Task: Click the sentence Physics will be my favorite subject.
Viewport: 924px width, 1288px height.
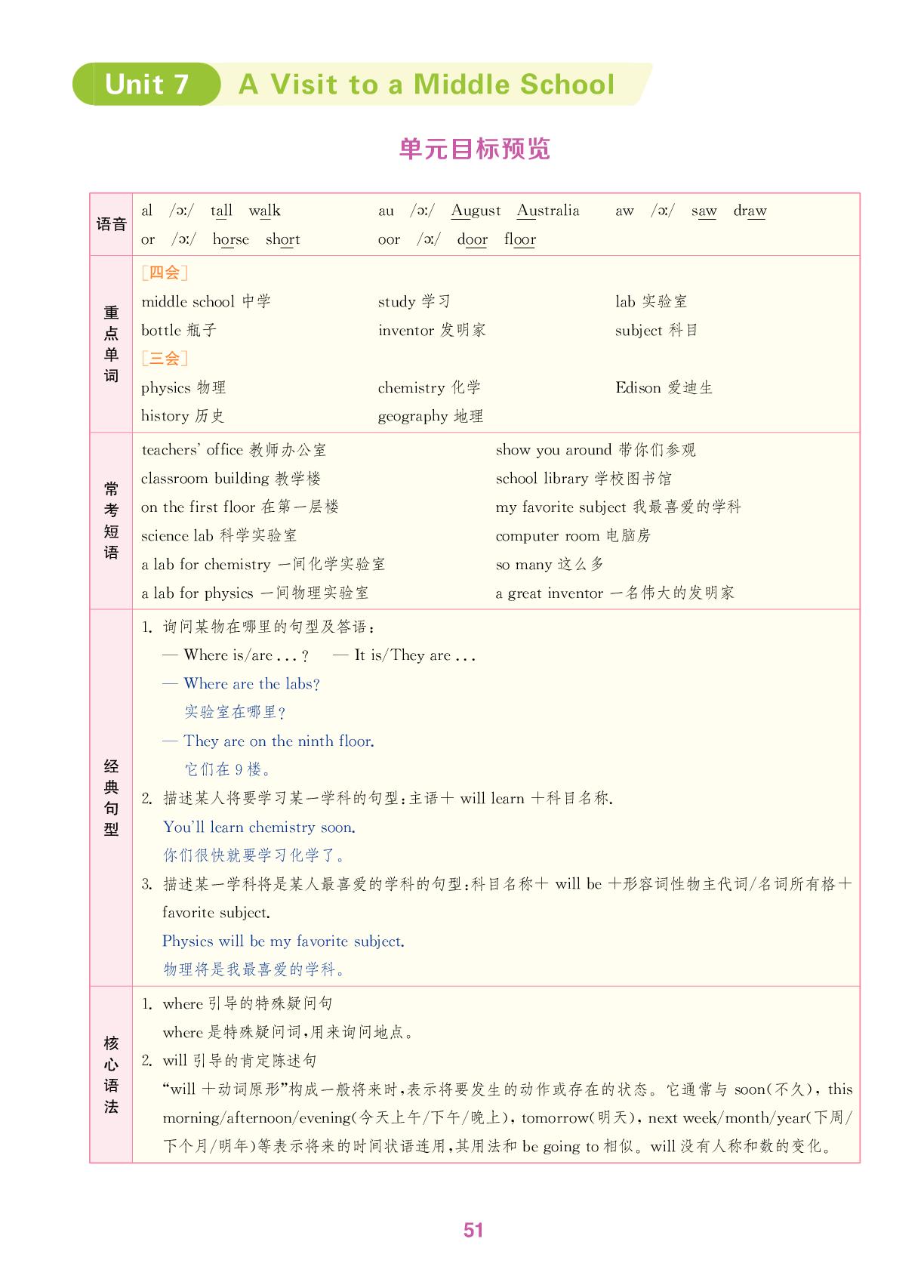Action: (283, 941)
